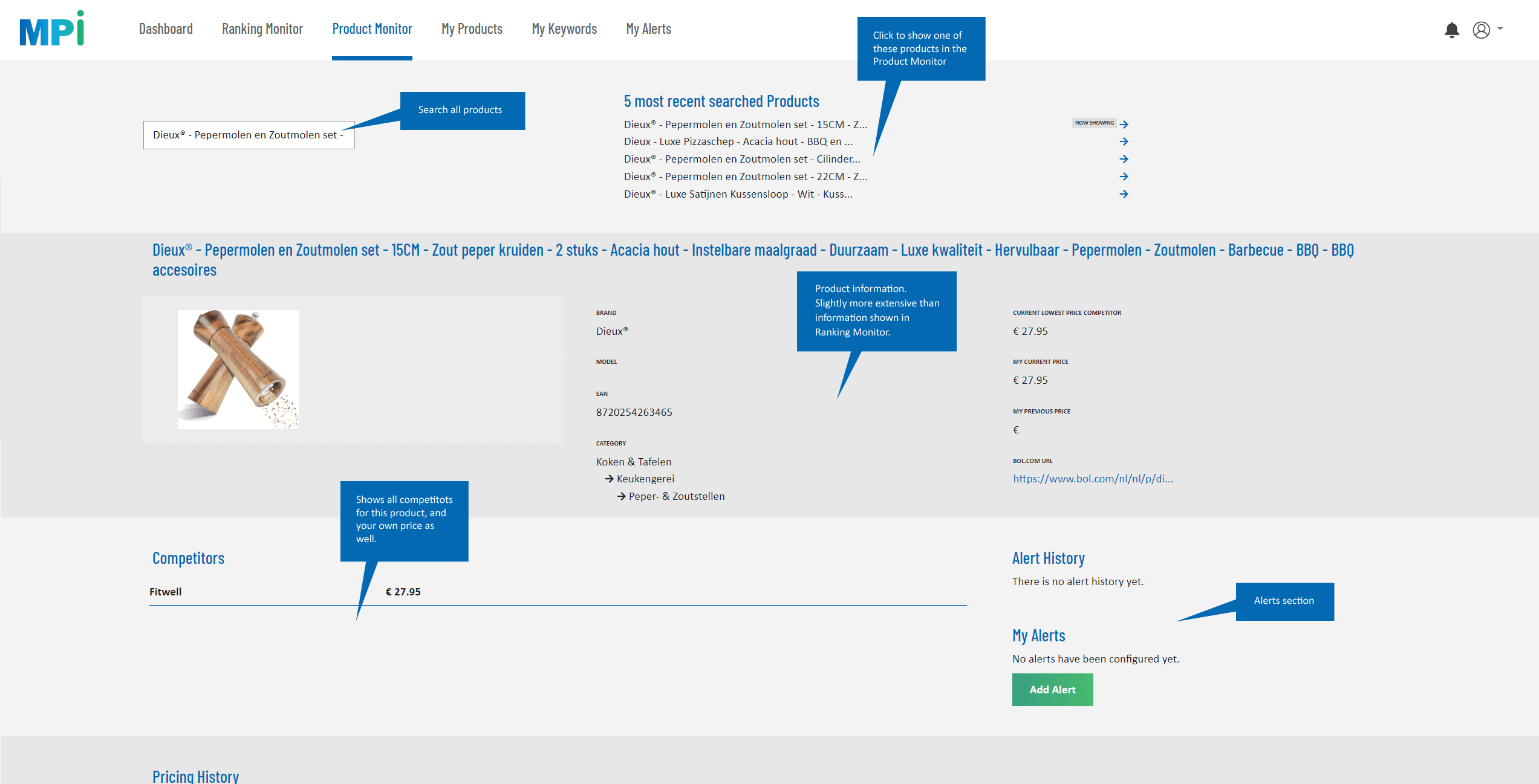
Task: Select recent product Luxe Pizzaschep Acacia hout
Action: pos(738,141)
